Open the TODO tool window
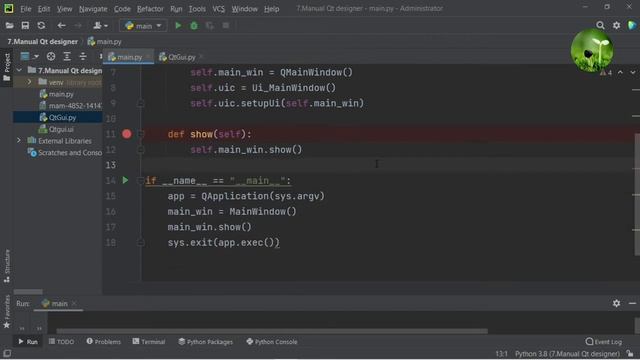This screenshot has height=360, width=640. [61, 342]
